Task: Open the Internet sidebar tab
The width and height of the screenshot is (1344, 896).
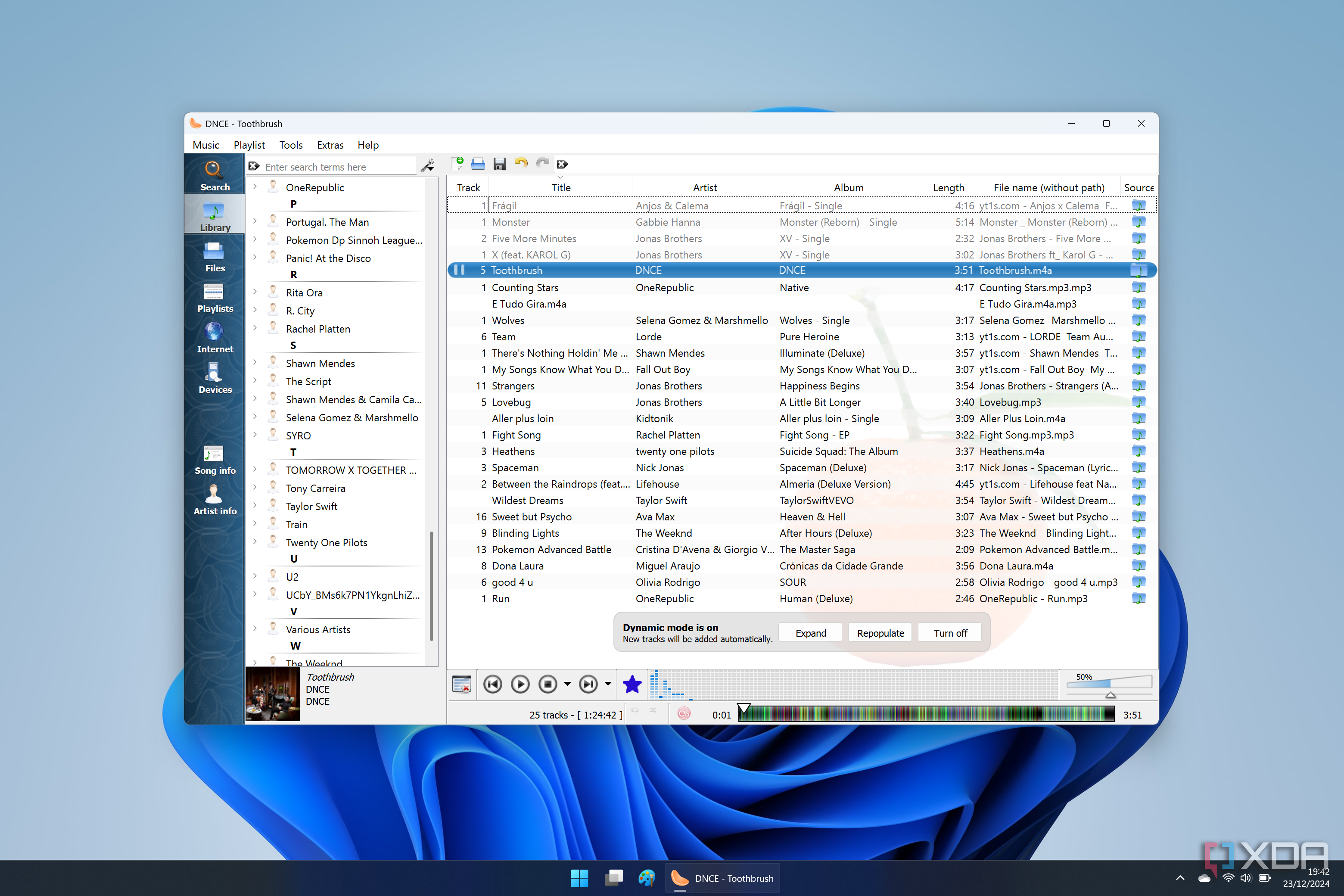Action: pos(214,338)
